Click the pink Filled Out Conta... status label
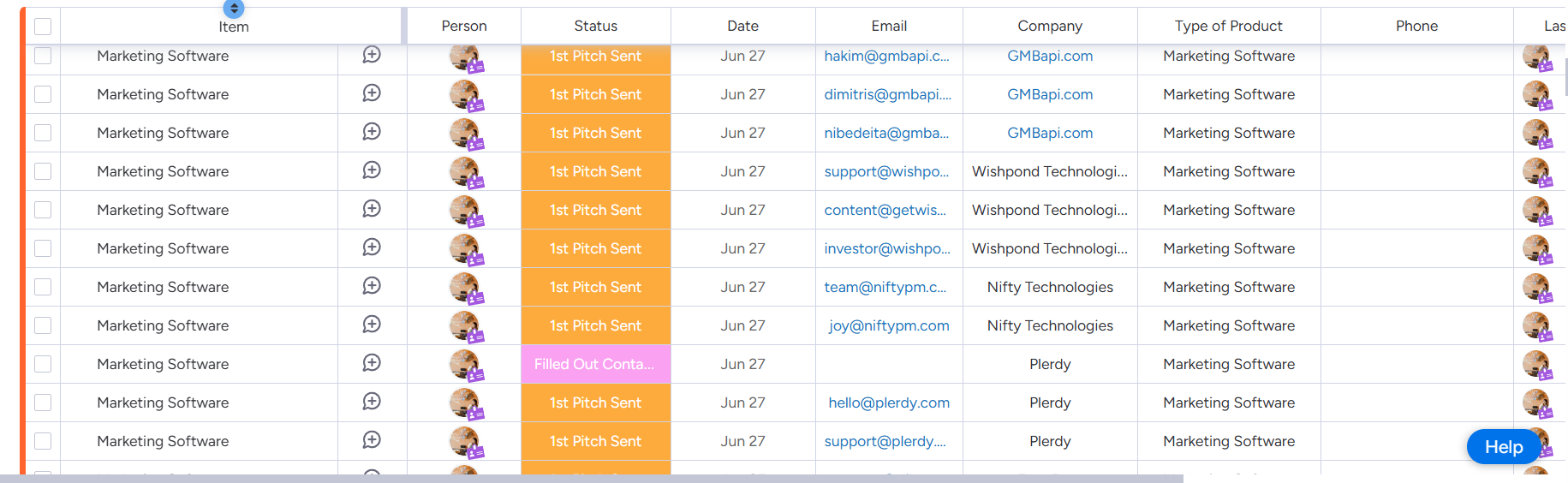The image size is (1568, 483). 595,364
